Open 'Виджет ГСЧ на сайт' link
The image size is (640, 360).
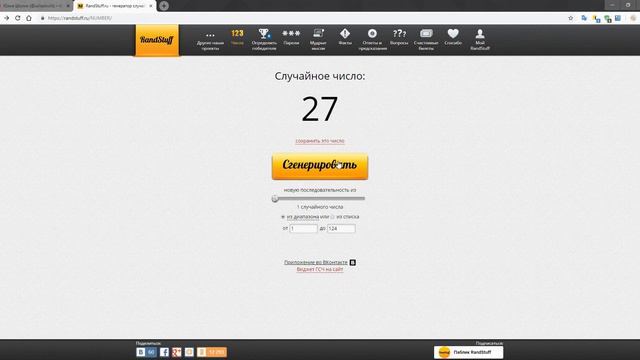tap(320, 269)
